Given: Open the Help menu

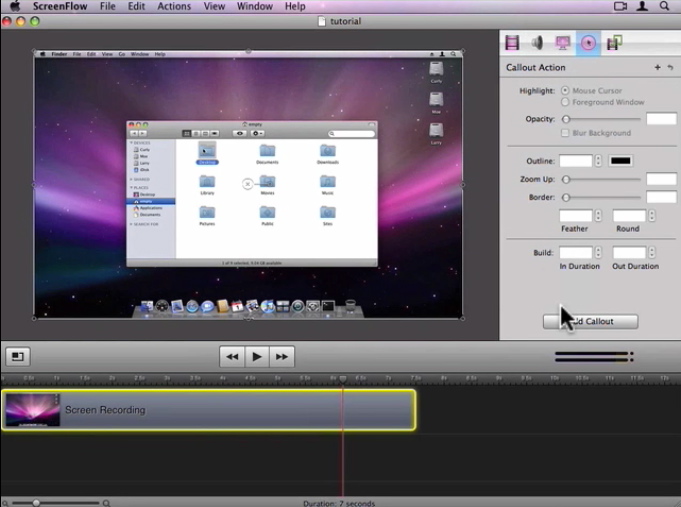Looking at the screenshot, I should (295, 6).
